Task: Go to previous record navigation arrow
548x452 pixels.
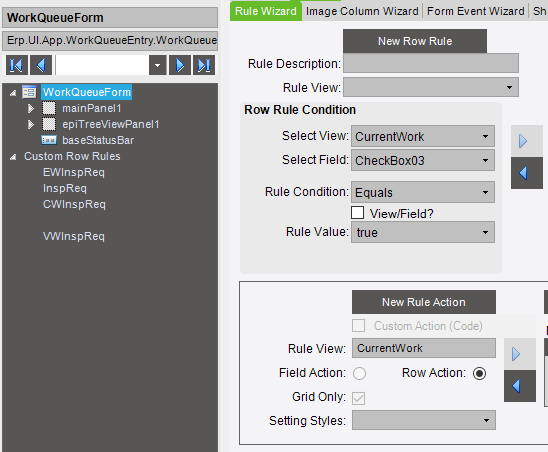Action: [x=41, y=65]
